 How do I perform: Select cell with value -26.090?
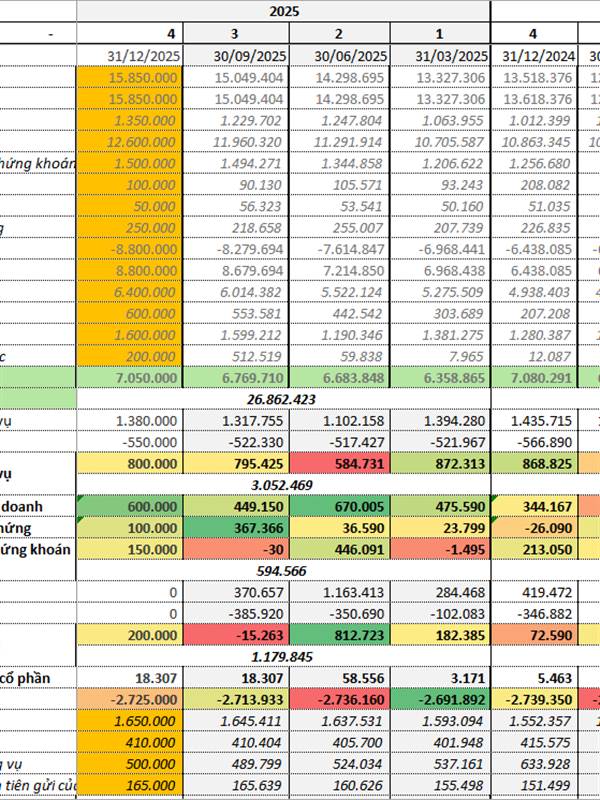click(534, 528)
